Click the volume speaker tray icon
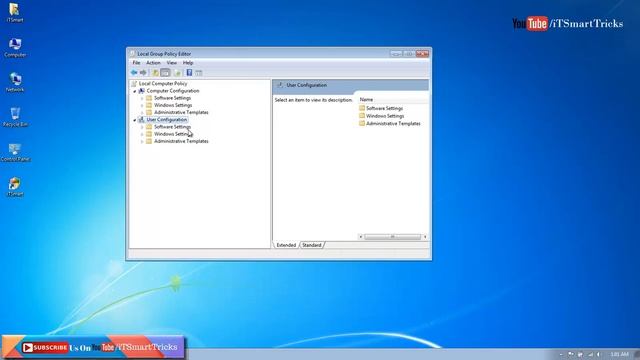 [x=599, y=354]
